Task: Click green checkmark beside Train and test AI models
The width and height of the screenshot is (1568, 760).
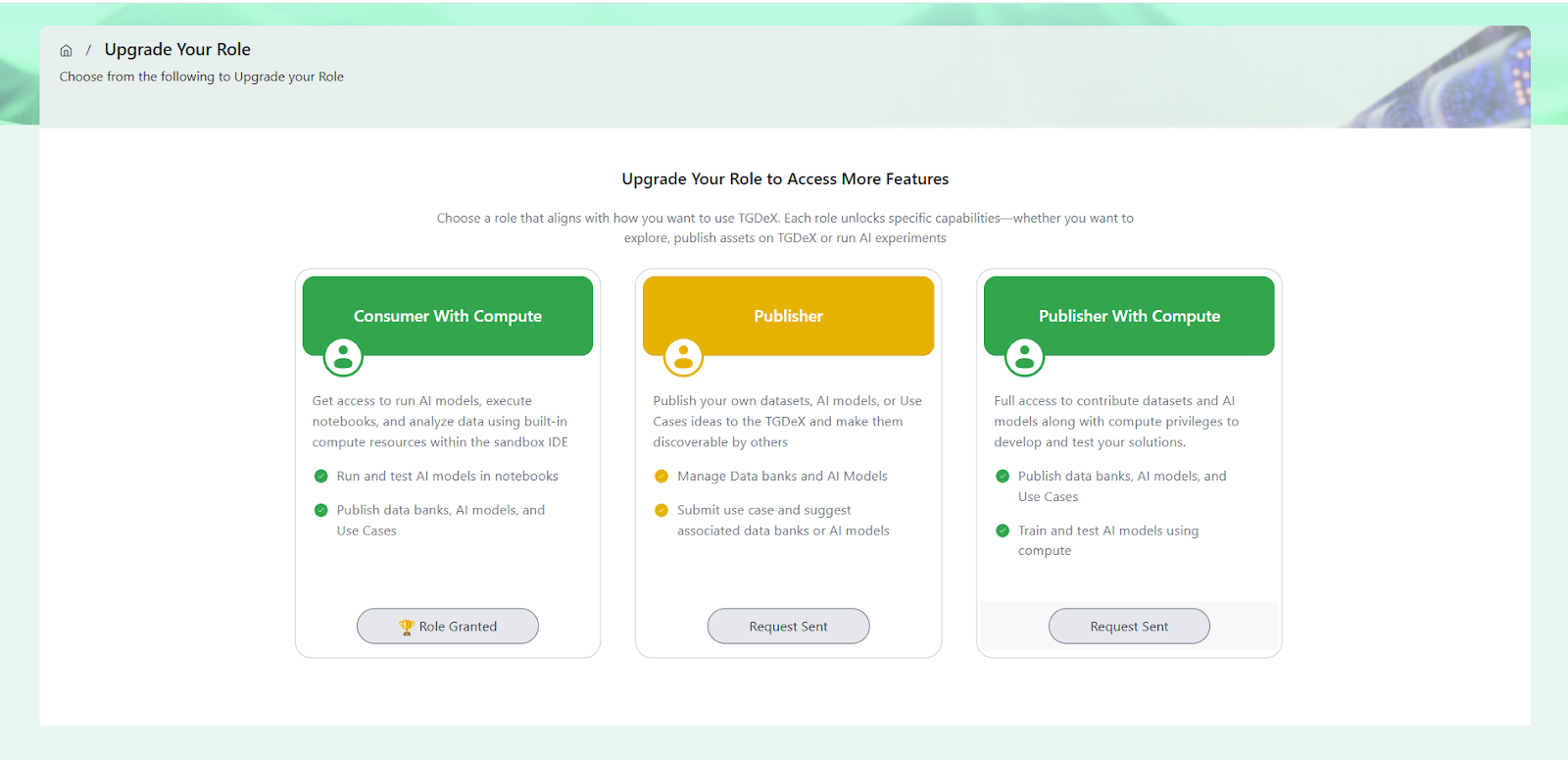Action: click(1003, 531)
